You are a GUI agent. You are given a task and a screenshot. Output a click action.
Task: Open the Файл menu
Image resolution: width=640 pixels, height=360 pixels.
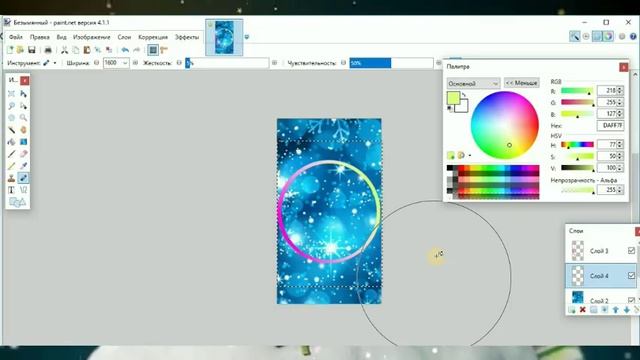coord(16,37)
